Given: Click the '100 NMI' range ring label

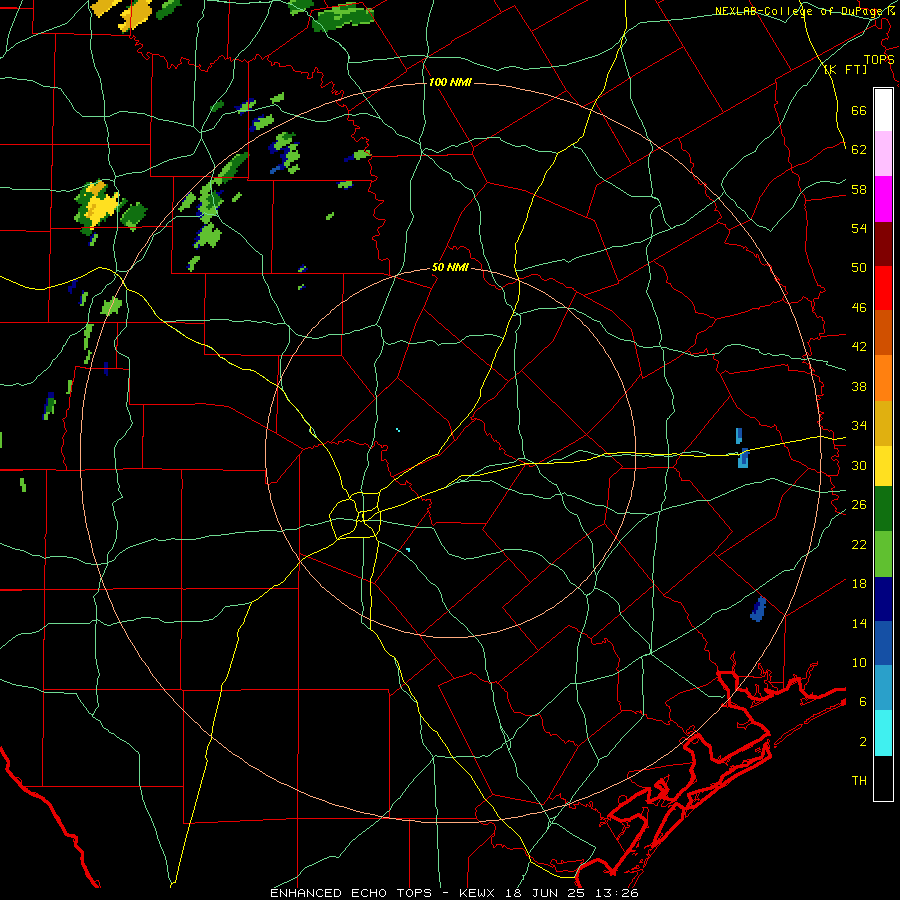Looking at the screenshot, I should coord(450,83).
